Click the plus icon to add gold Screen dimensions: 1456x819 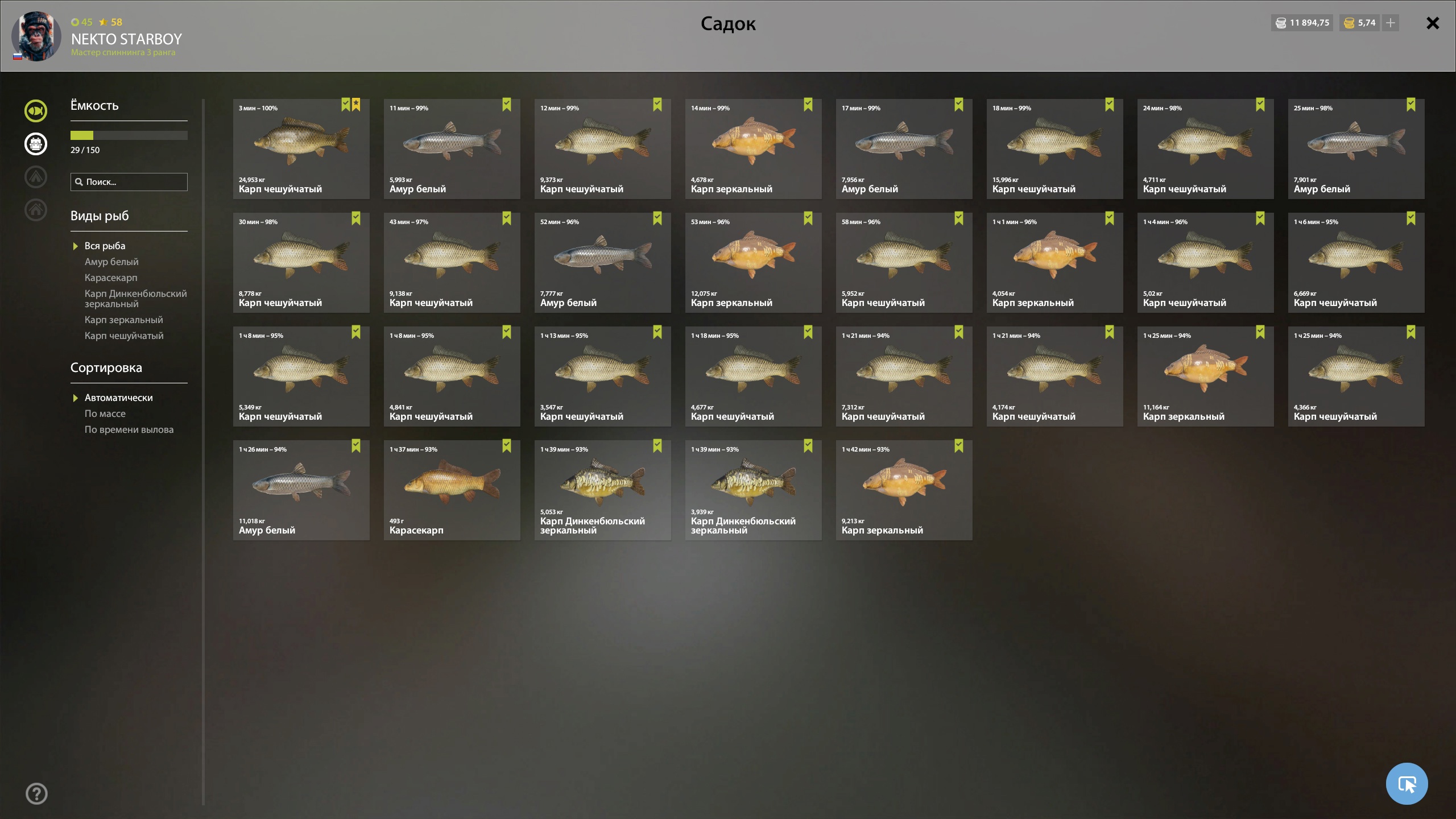[x=1390, y=23]
